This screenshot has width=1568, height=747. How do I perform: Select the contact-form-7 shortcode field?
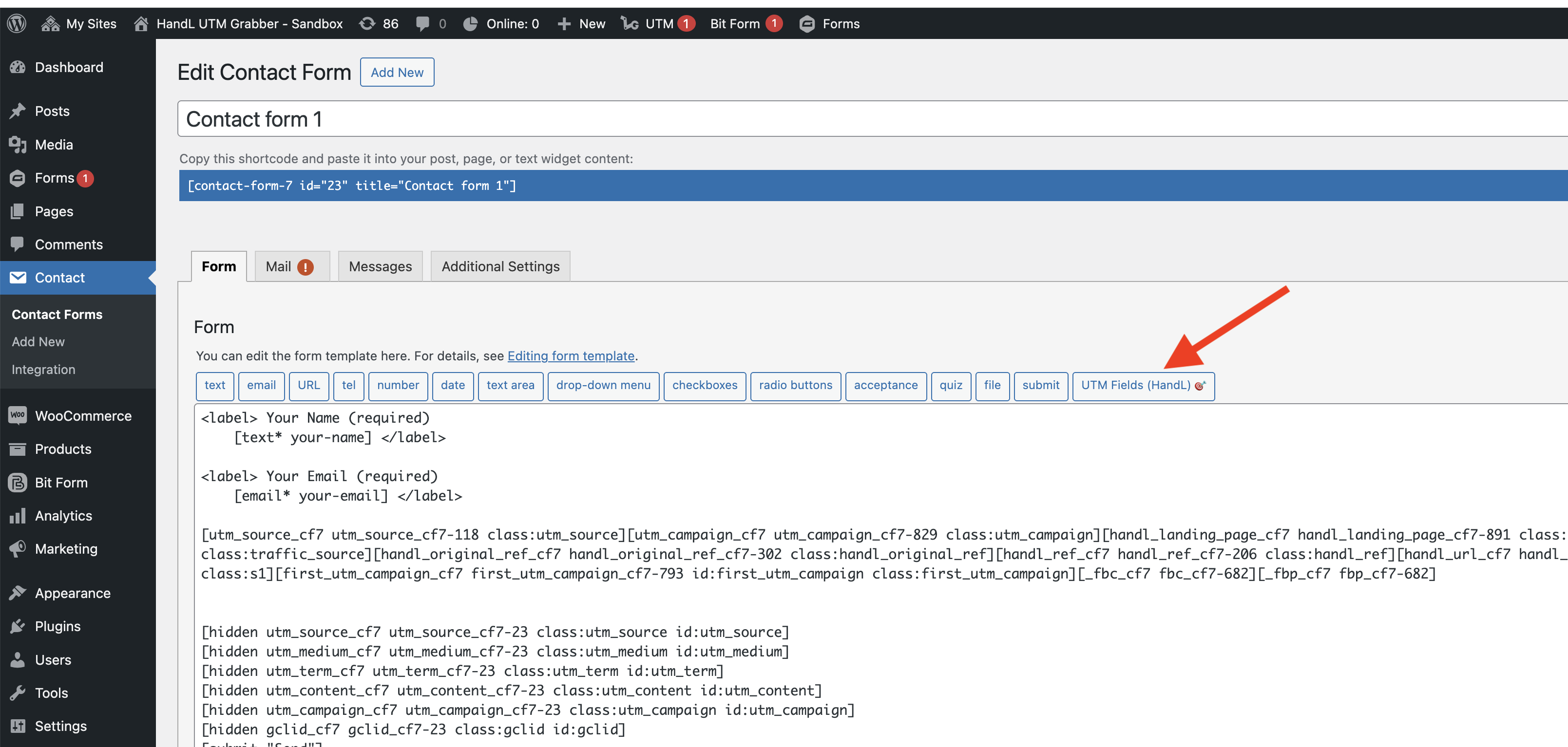tap(874, 186)
